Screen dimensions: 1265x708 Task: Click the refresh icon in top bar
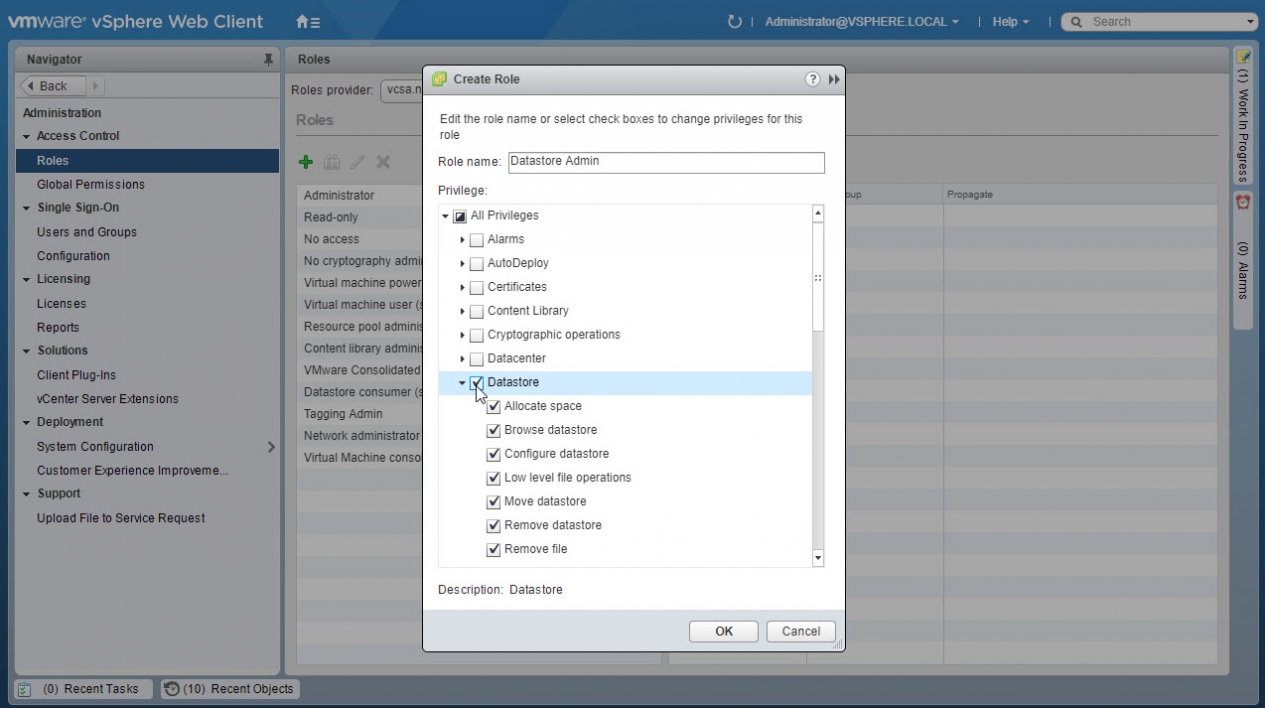[735, 22]
